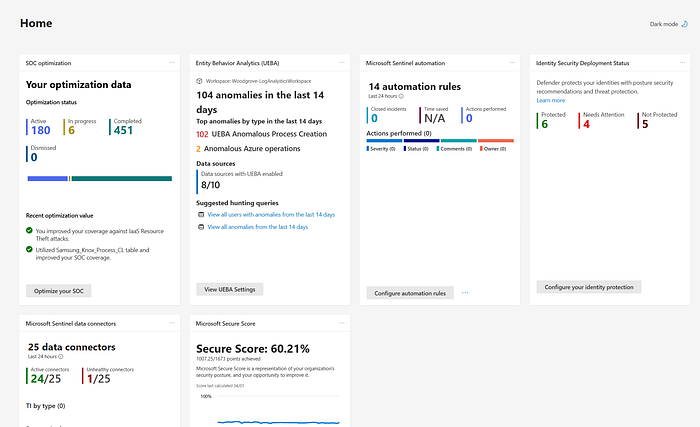Viewport: 700px width, 427px height.
Task: Click the orange Owner bar segment
Action: [x=496, y=141]
